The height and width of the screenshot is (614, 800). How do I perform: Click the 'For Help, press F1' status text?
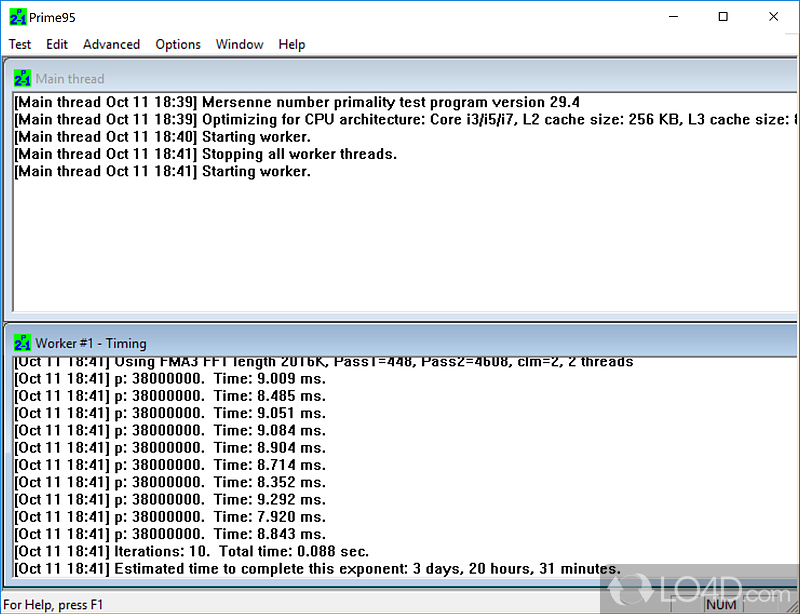[54, 605]
